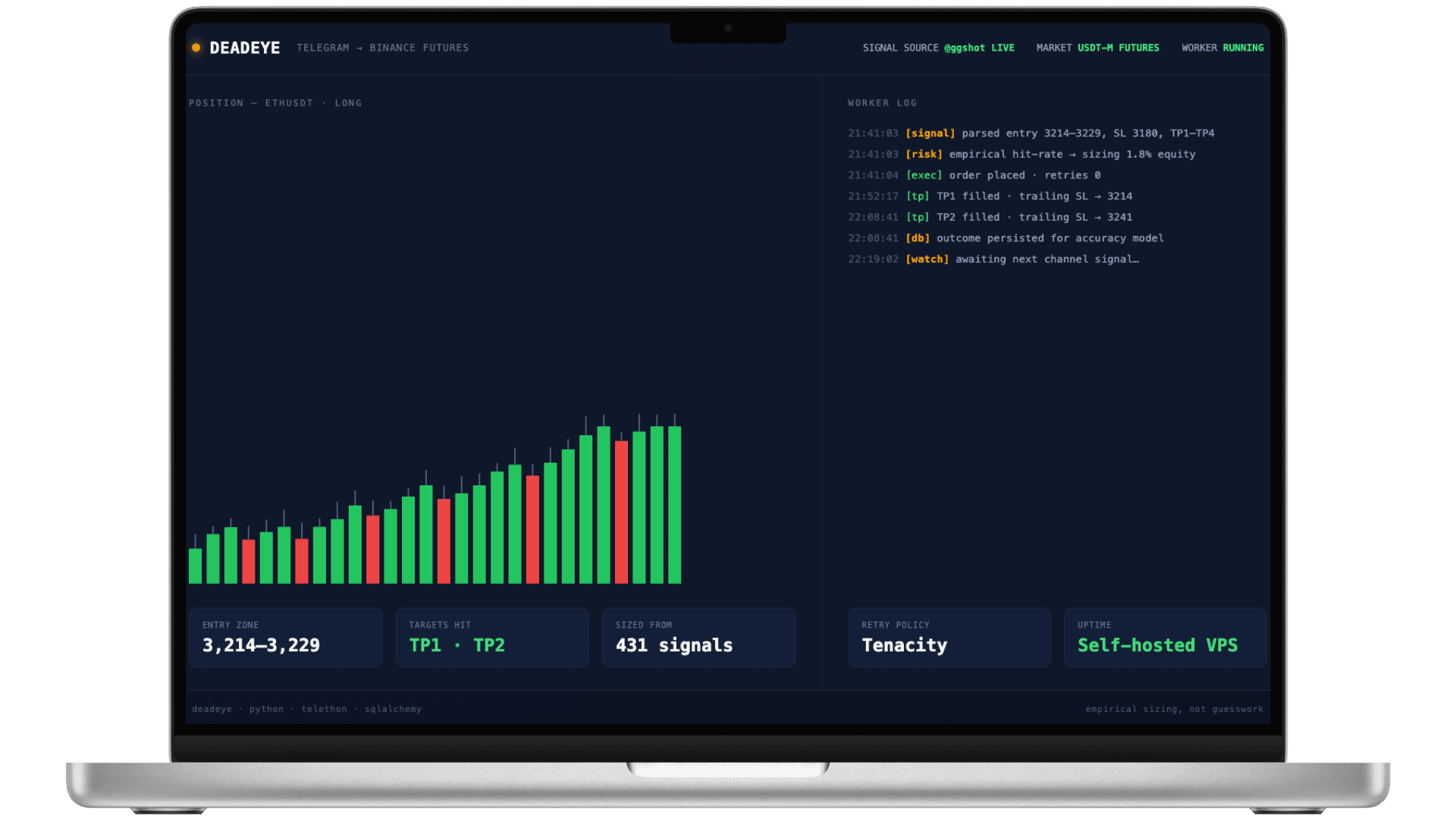Open the Sized From 431 signals card

[x=698, y=637]
